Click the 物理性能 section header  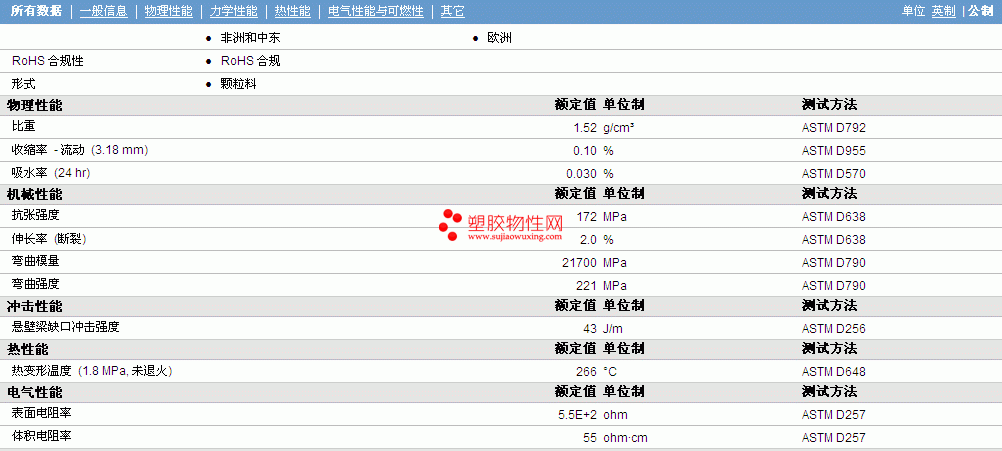tap(35, 105)
